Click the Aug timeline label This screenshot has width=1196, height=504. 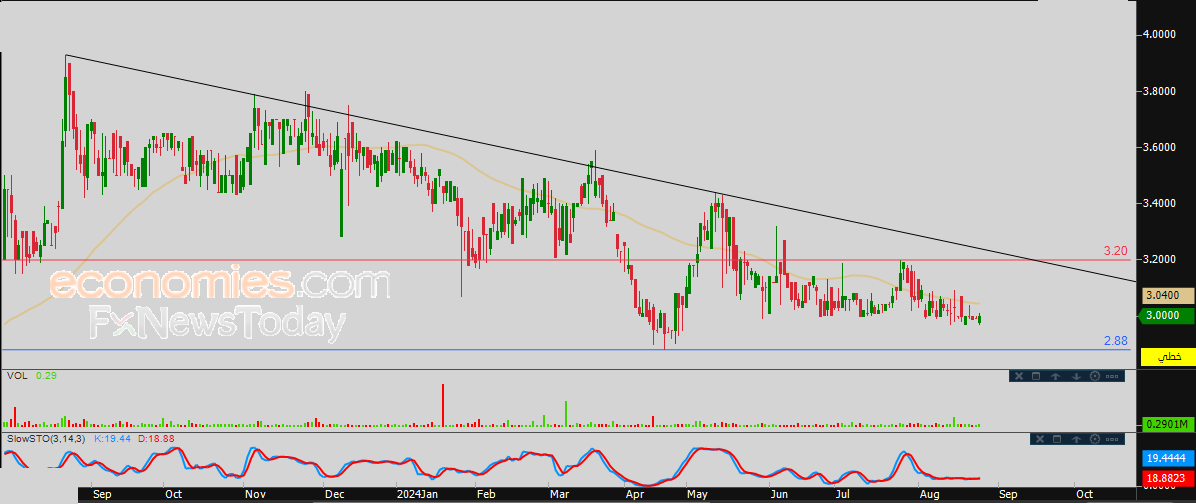point(929,494)
